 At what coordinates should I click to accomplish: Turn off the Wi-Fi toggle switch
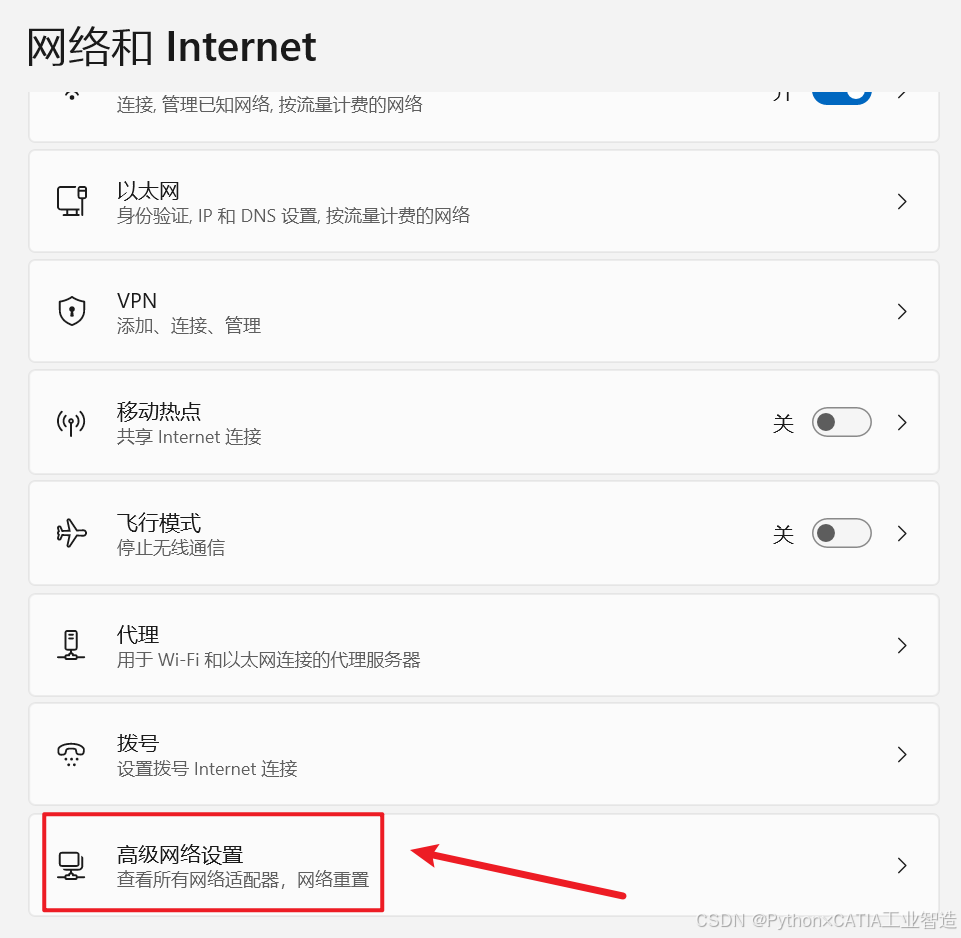tap(841, 98)
